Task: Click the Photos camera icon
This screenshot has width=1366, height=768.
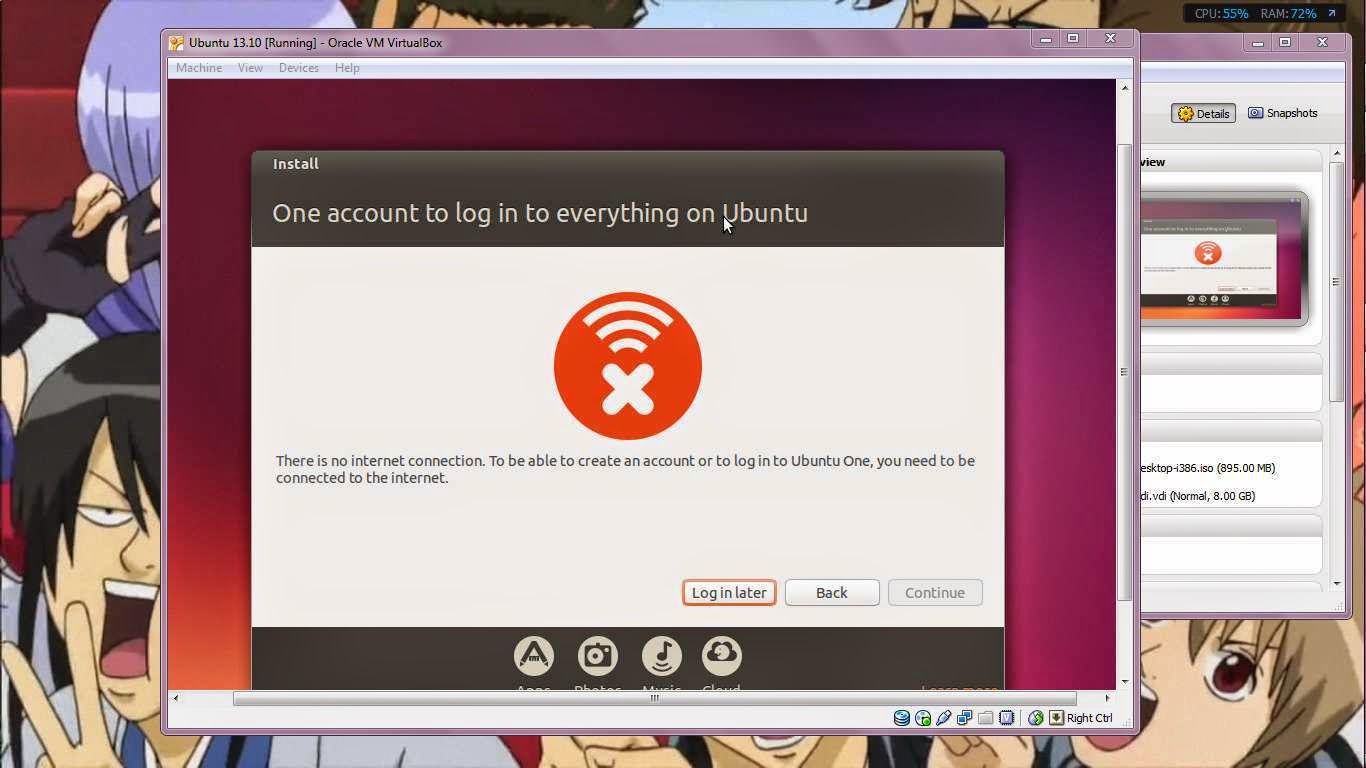Action: [x=598, y=656]
